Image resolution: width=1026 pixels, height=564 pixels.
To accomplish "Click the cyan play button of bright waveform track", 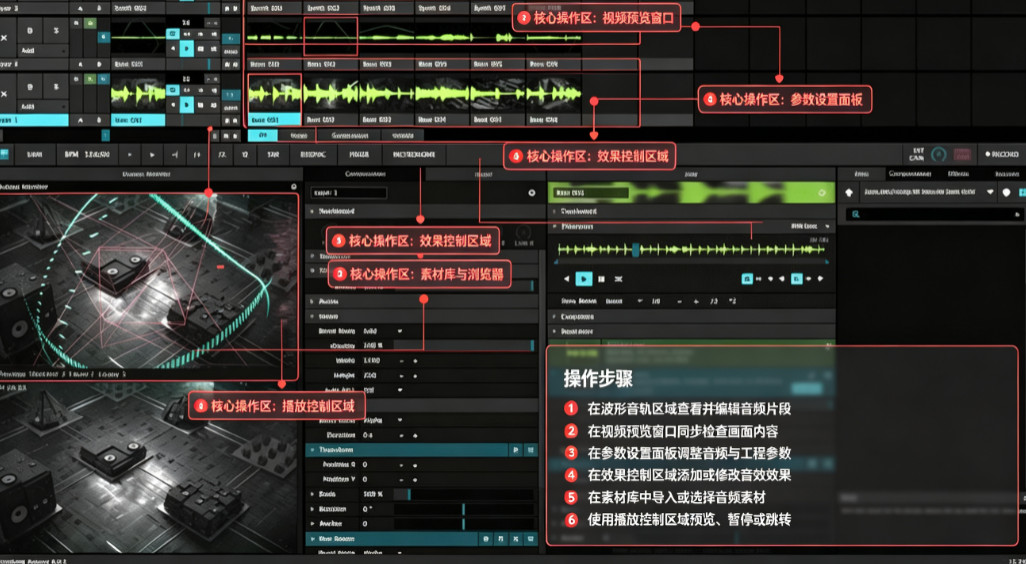I will (186, 104).
